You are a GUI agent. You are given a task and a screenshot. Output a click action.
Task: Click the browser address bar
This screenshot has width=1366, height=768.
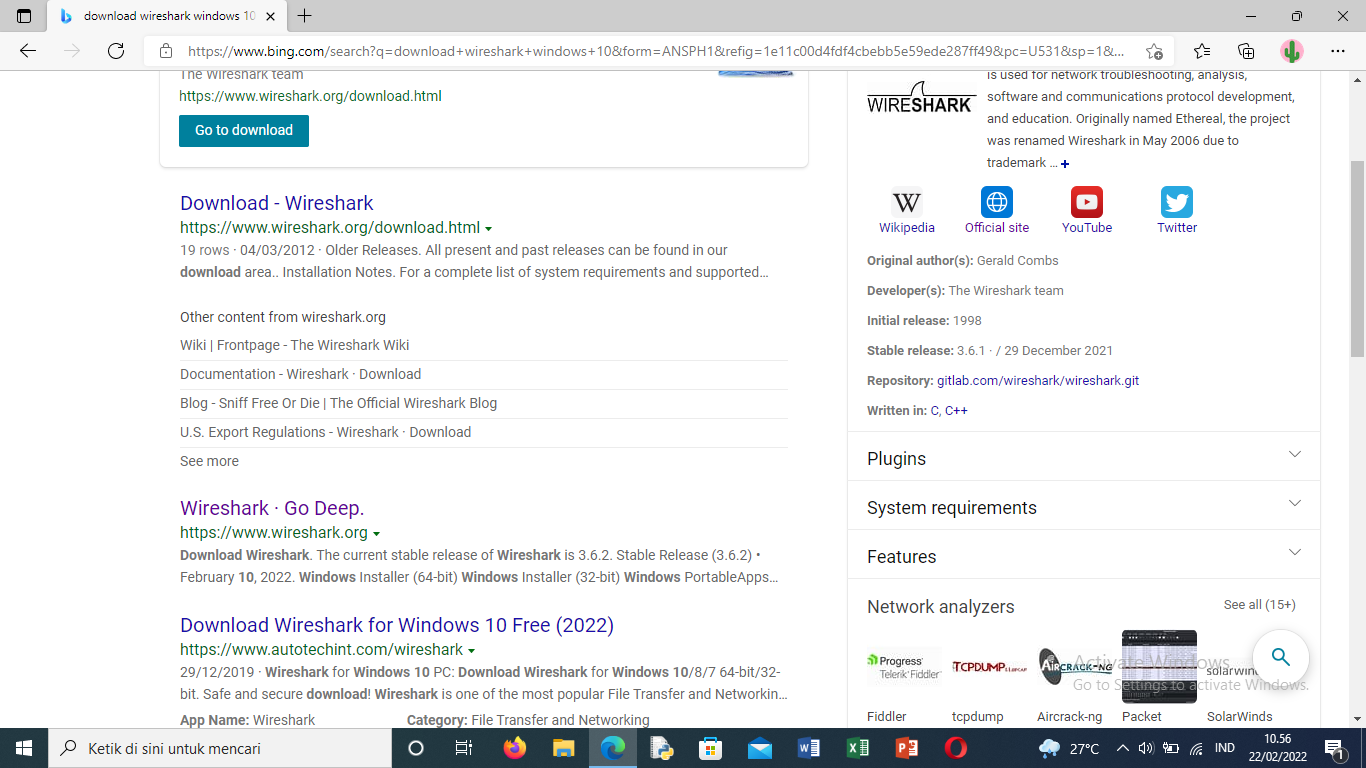[x=655, y=51]
